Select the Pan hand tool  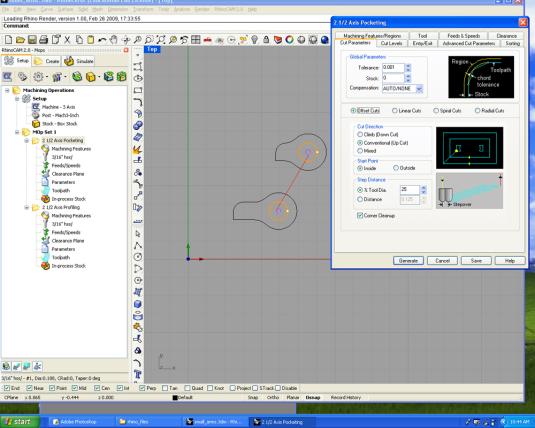pyautogui.click(x=114, y=40)
